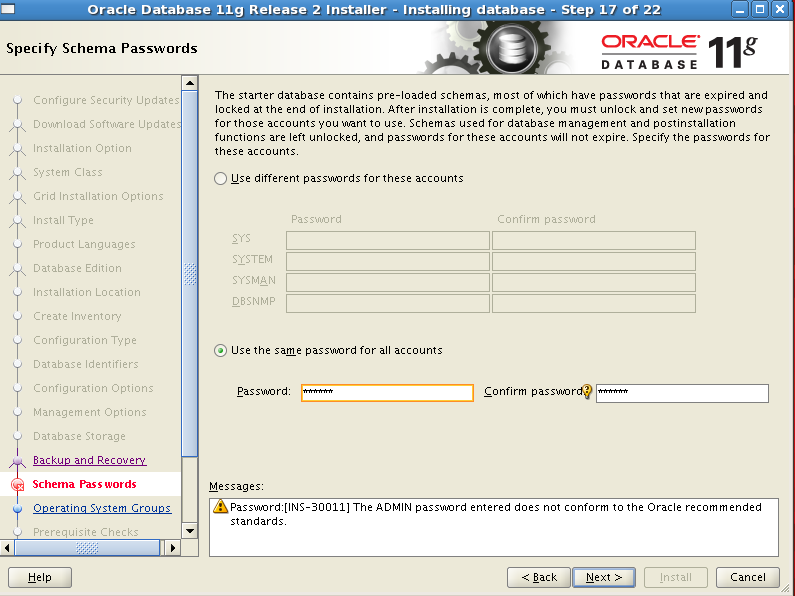The image size is (795, 596).
Task: Select Schema Passwords step in sidebar
Action: (84, 484)
